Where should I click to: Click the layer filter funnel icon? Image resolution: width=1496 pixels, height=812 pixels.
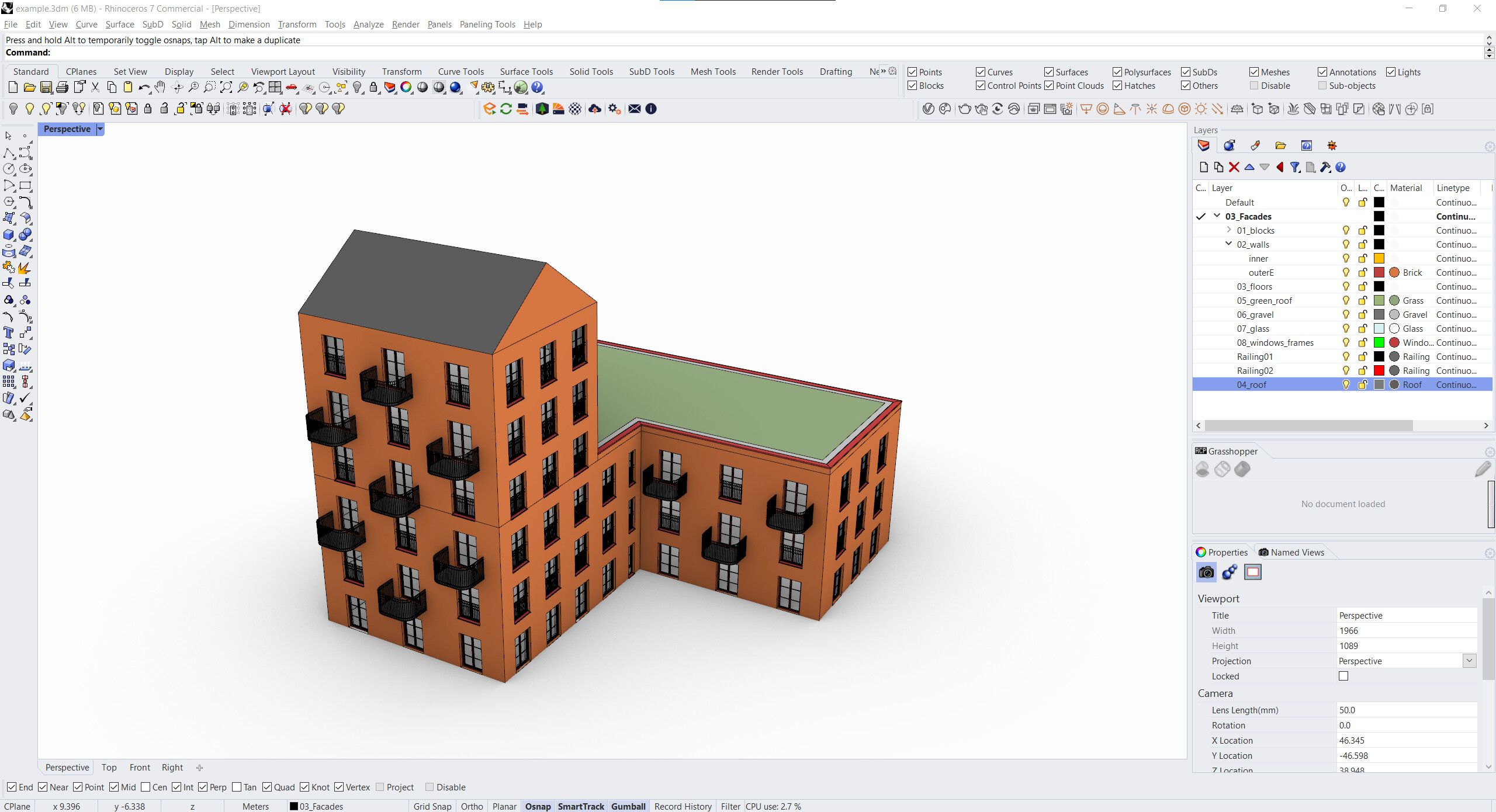tap(1295, 167)
